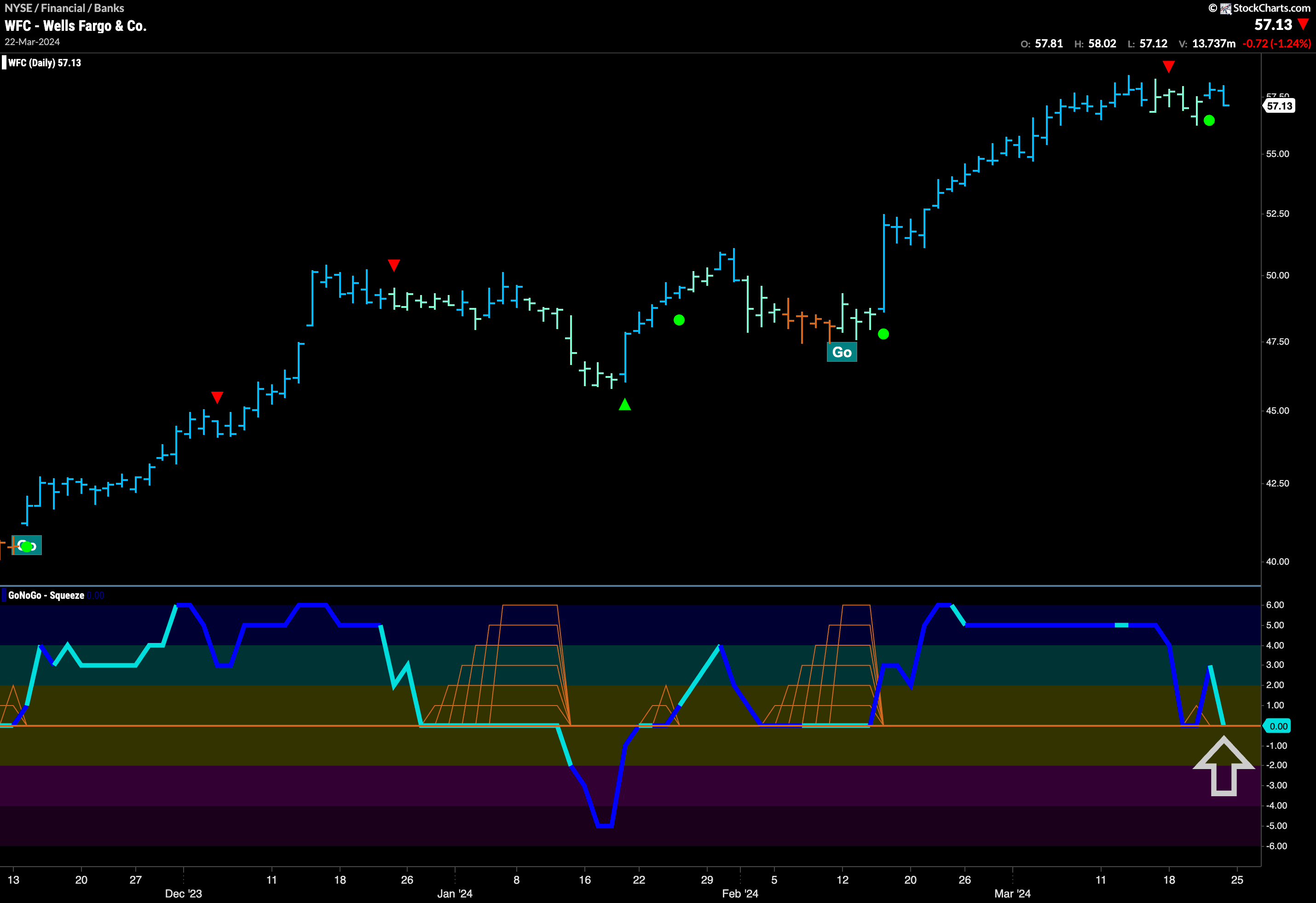Click the NYSE / Financial / Banks breadcrumb
1316x903 pixels.
point(64,8)
